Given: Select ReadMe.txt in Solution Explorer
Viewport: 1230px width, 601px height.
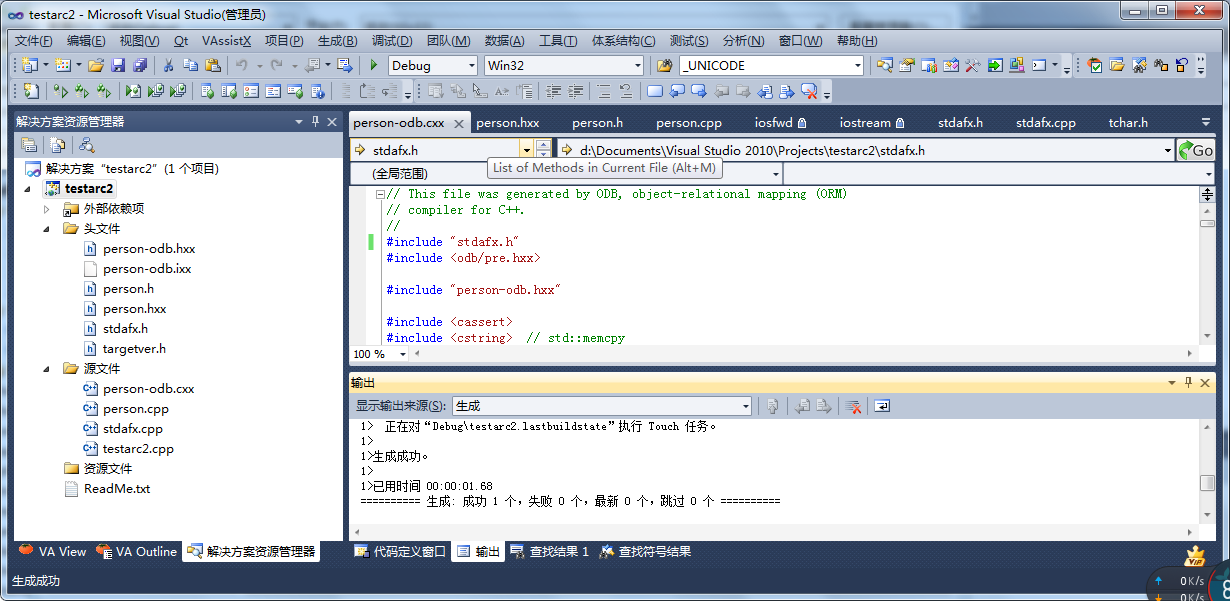Looking at the screenshot, I should [117, 489].
